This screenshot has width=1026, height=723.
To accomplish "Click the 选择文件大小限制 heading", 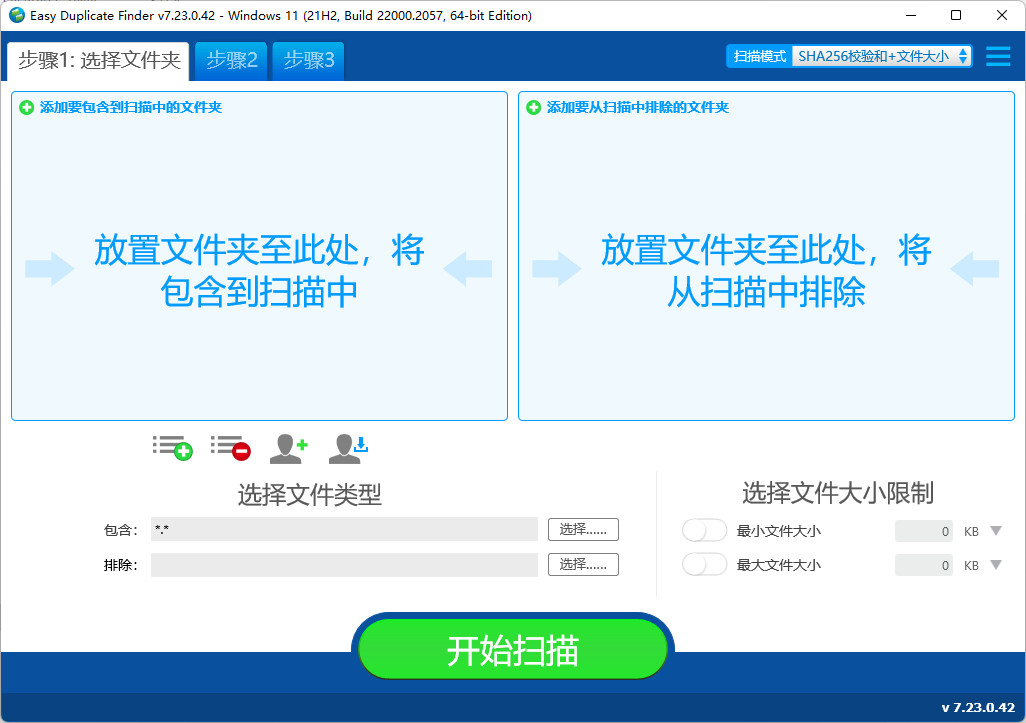I will (x=838, y=493).
